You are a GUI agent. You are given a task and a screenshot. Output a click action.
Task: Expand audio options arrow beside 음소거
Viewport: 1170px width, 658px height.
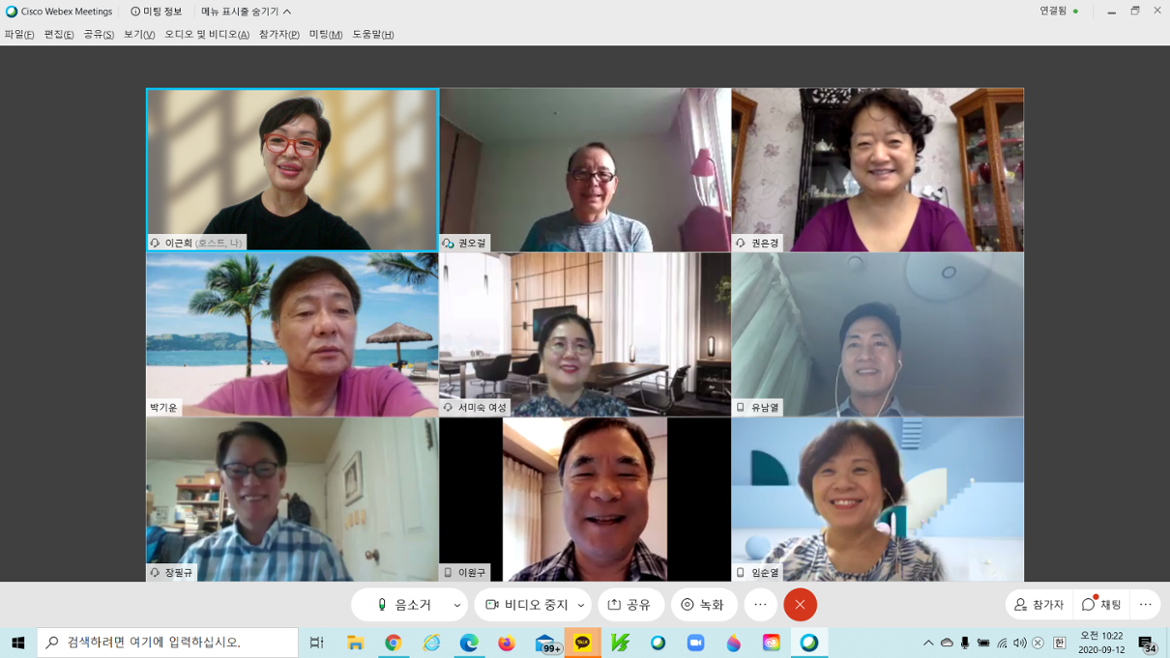pyautogui.click(x=457, y=605)
